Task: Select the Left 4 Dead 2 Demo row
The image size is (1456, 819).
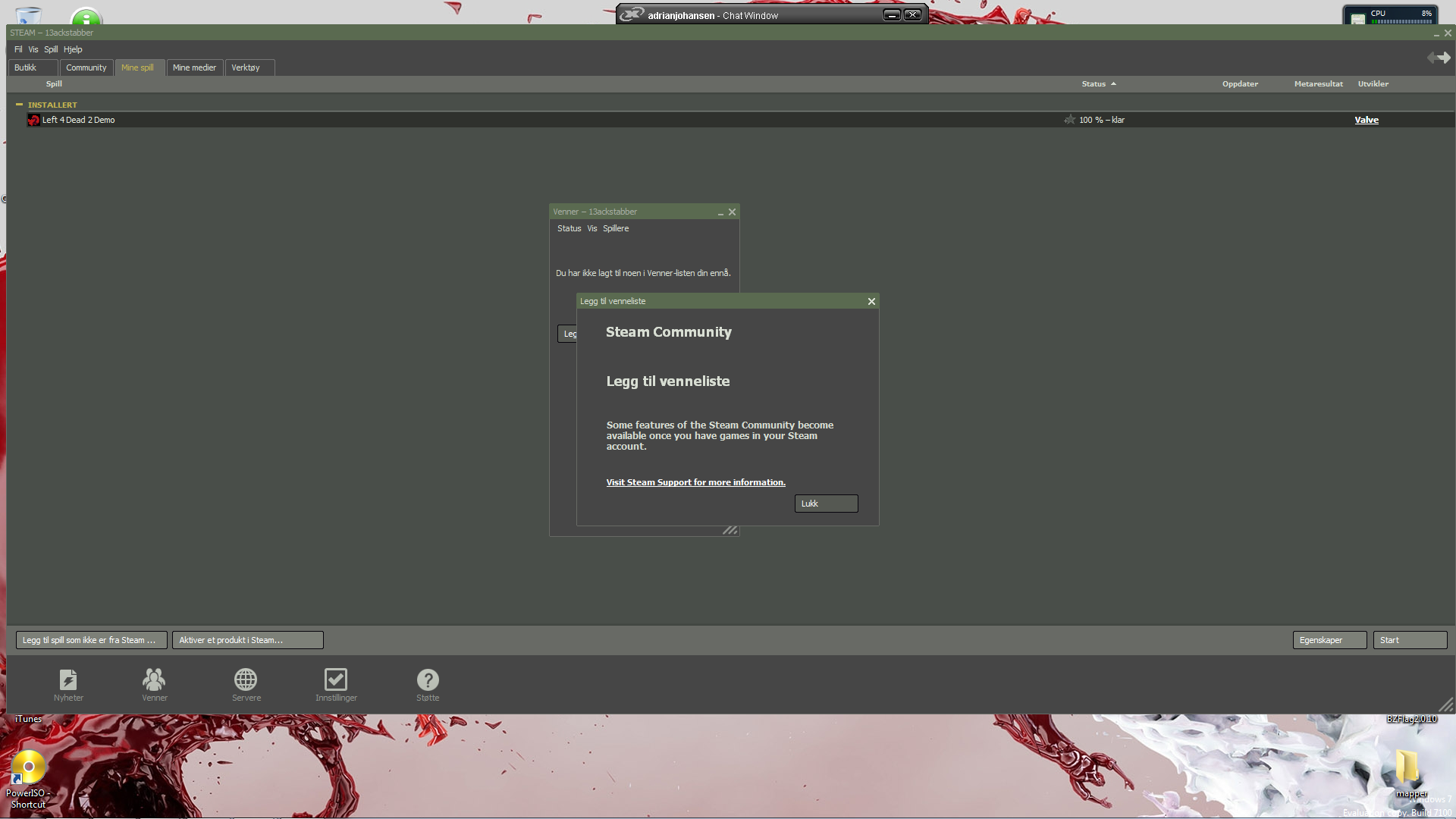Action: (x=740, y=120)
